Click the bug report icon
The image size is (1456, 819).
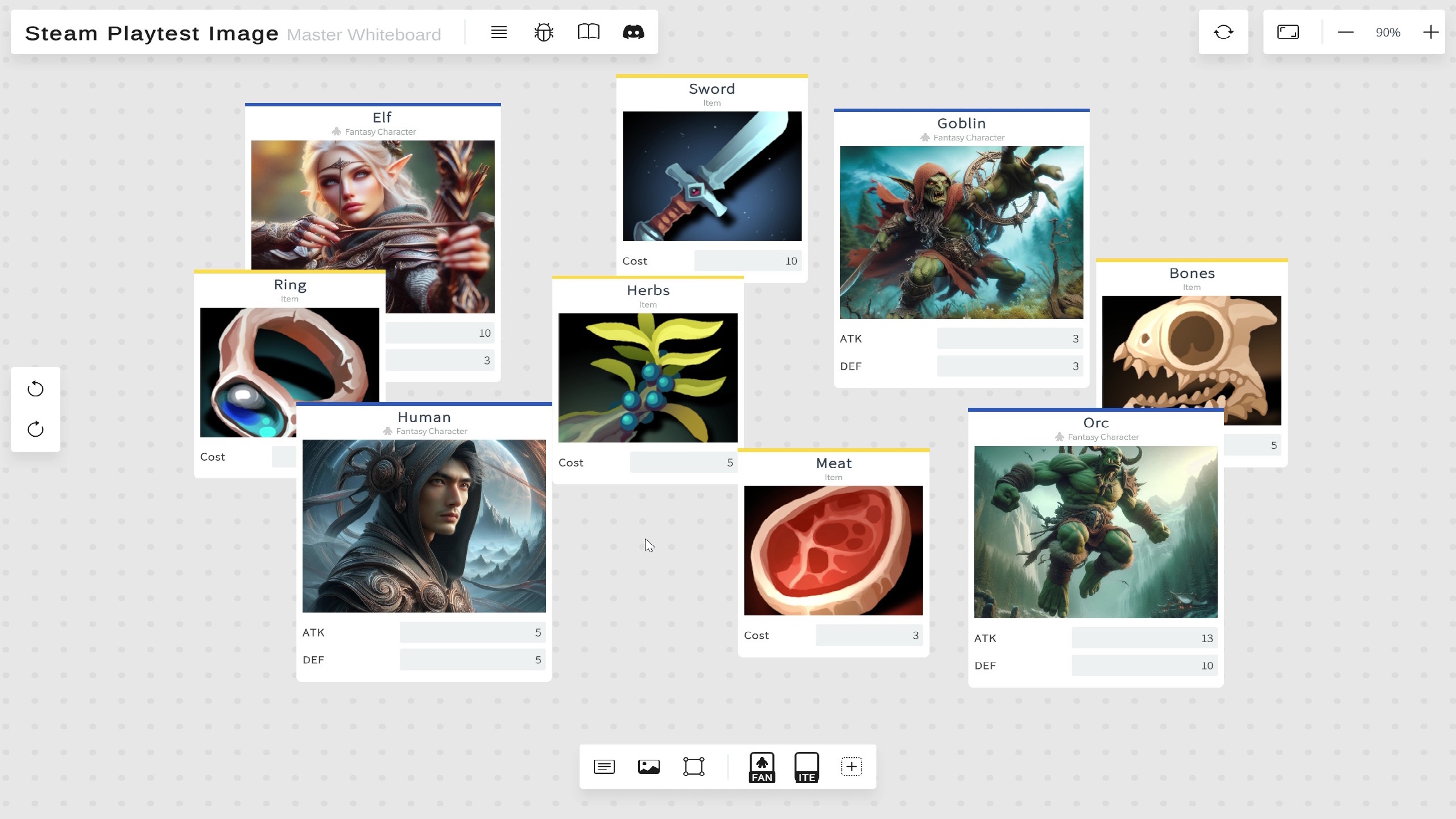click(544, 32)
